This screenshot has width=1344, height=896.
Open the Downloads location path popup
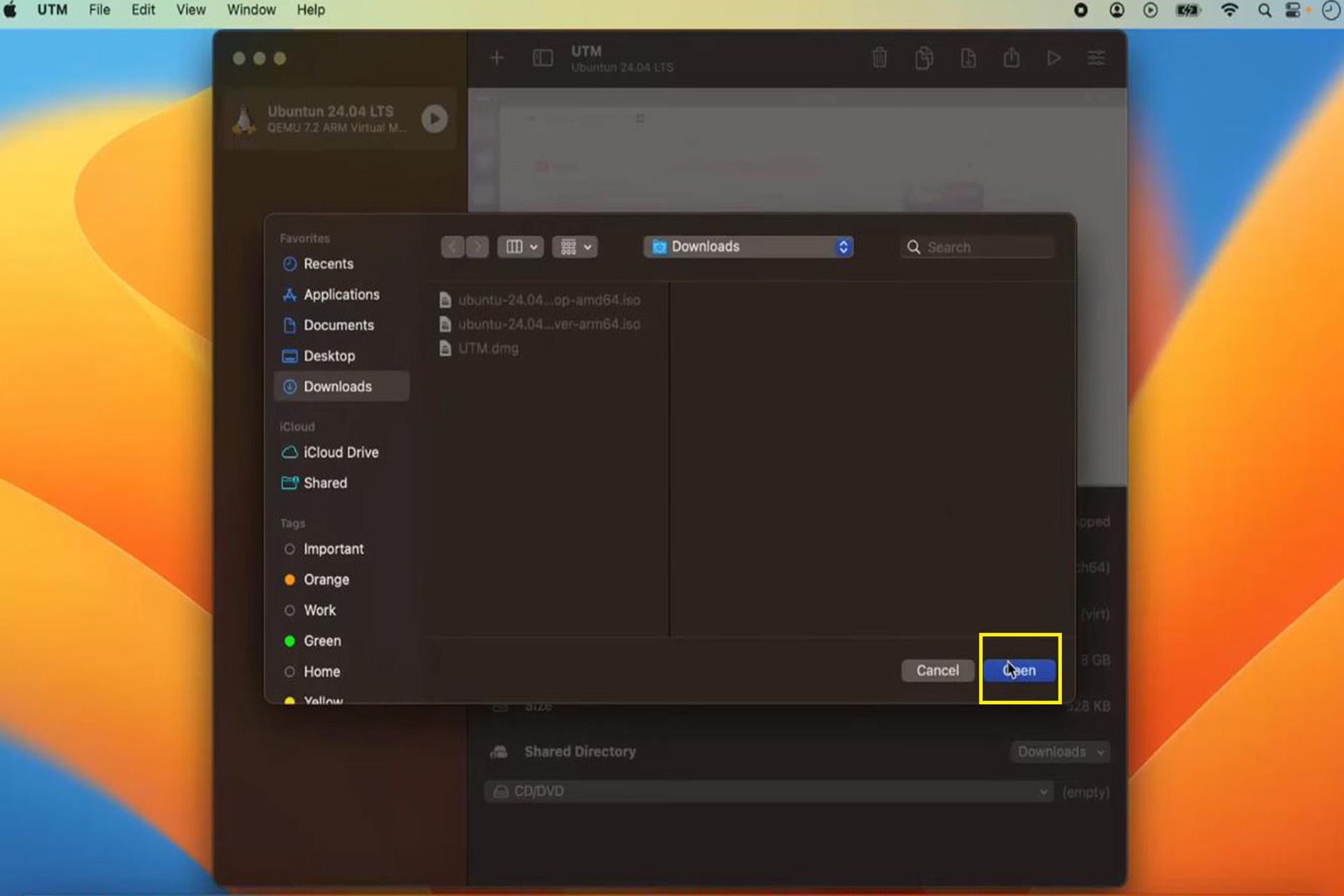(x=748, y=246)
